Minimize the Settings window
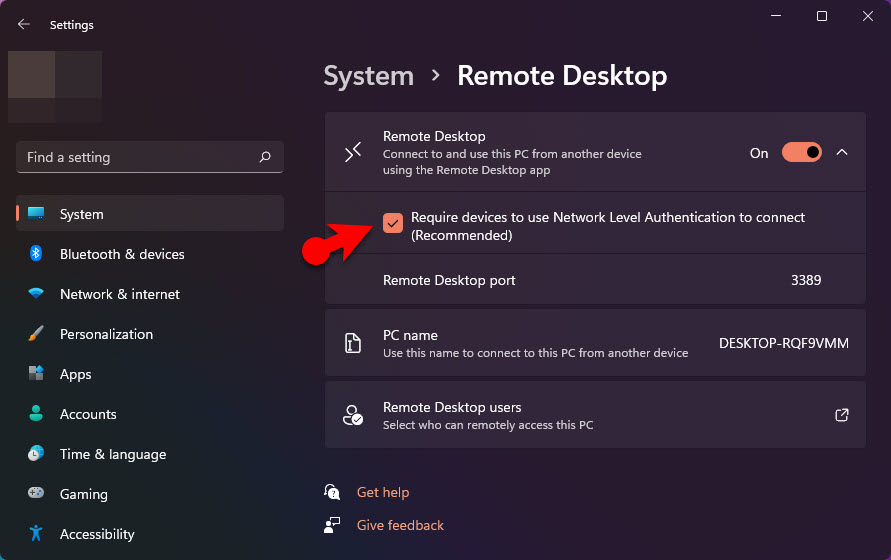Image resolution: width=891 pixels, height=560 pixels. (x=776, y=16)
